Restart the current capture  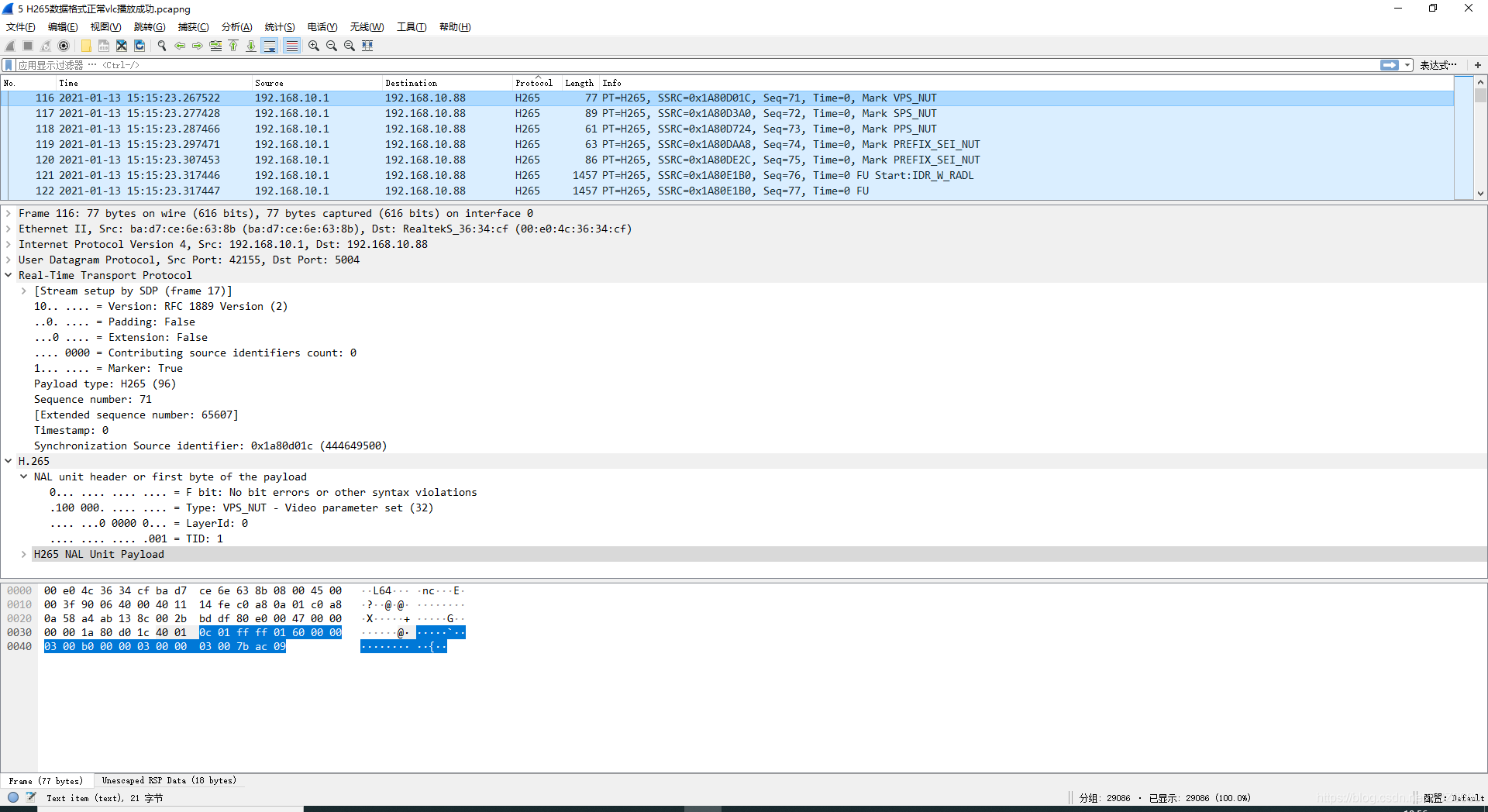coord(46,46)
